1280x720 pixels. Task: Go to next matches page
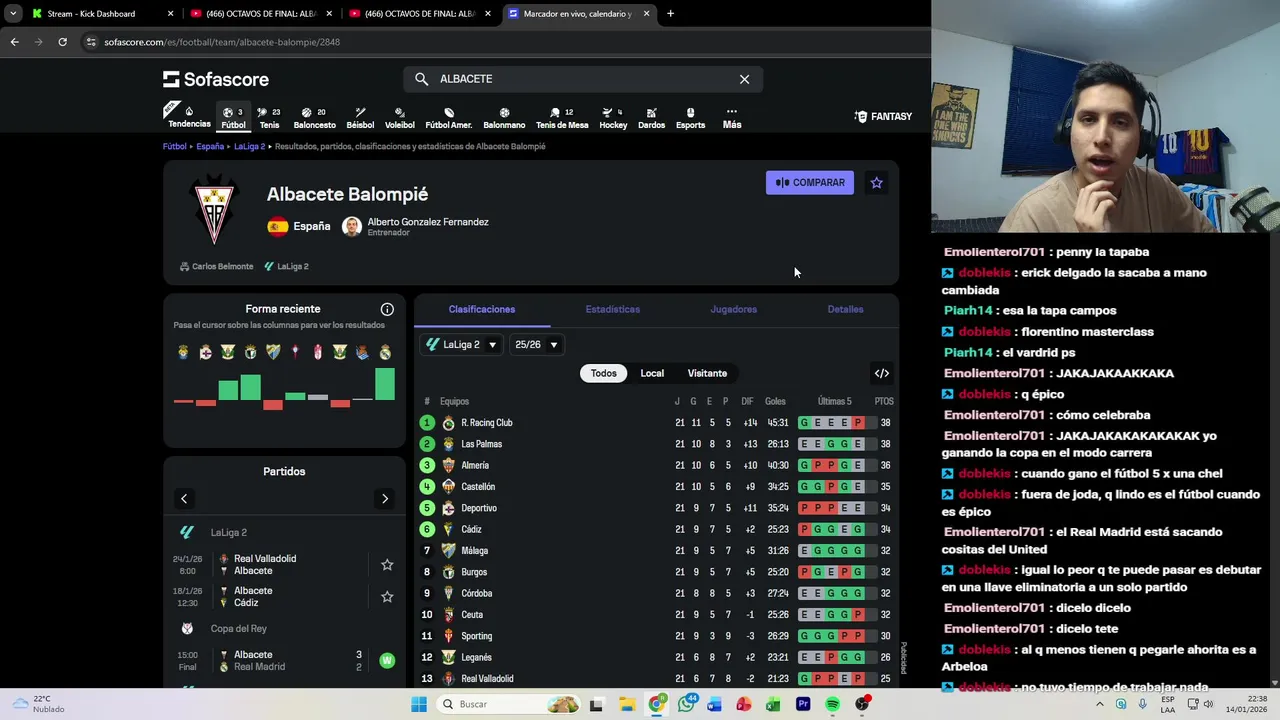point(385,499)
